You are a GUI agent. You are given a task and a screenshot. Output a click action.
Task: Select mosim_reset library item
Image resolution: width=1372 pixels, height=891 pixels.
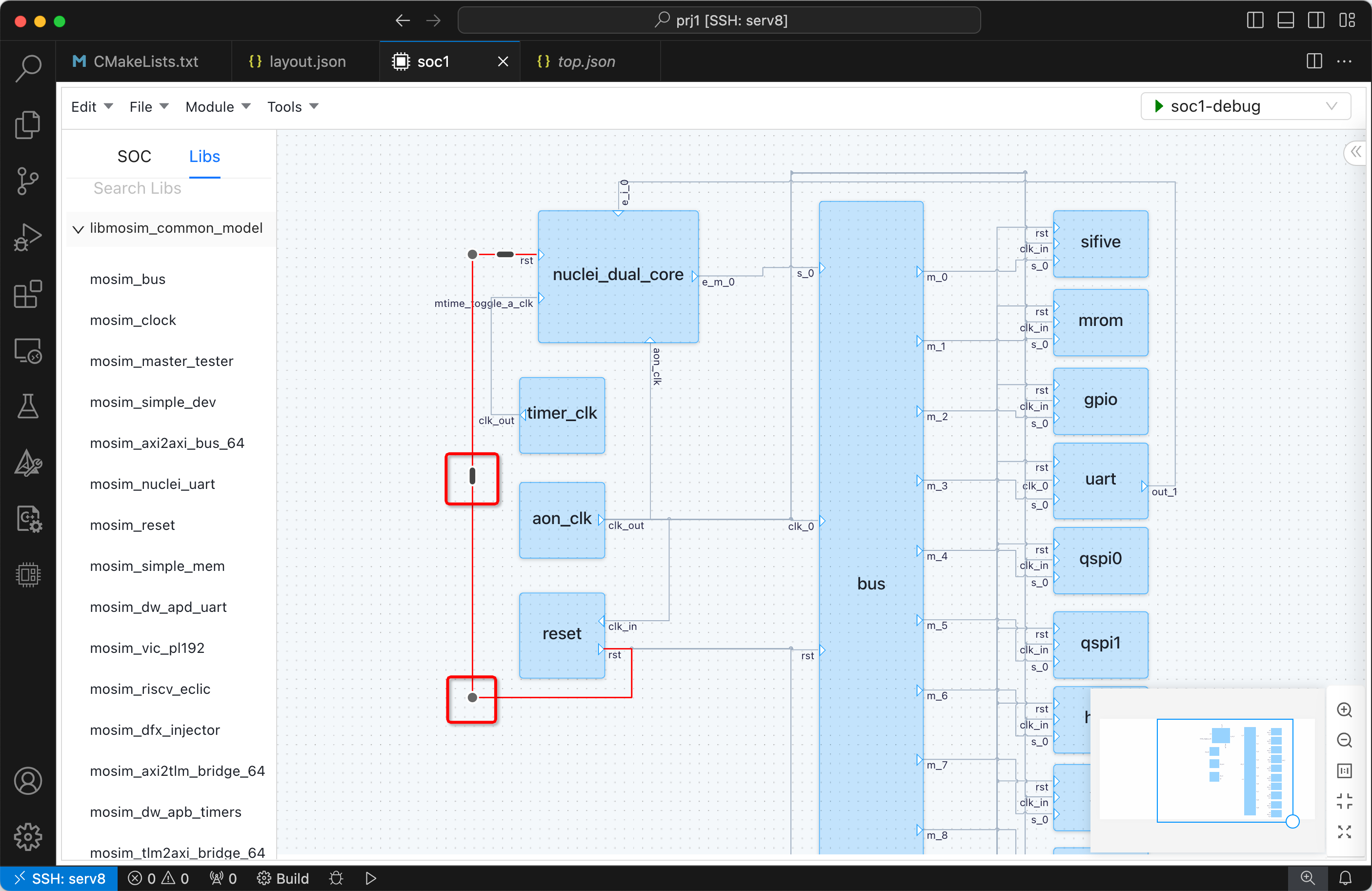point(132,525)
